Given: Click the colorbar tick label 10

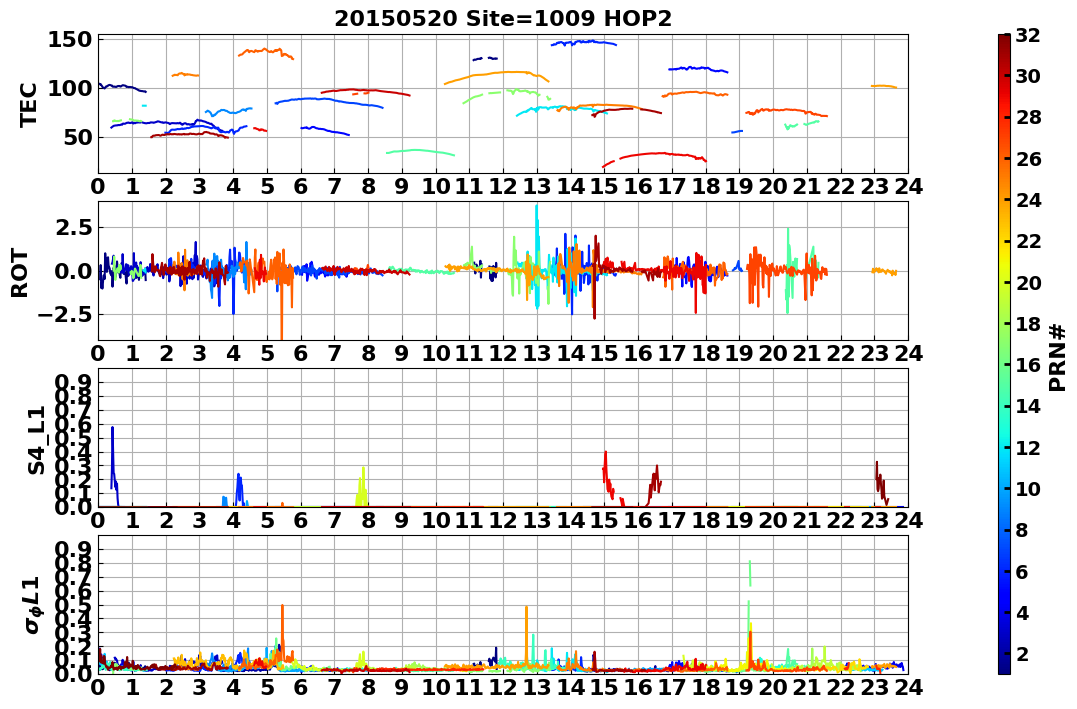Looking at the screenshot, I should tap(1028, 488).
